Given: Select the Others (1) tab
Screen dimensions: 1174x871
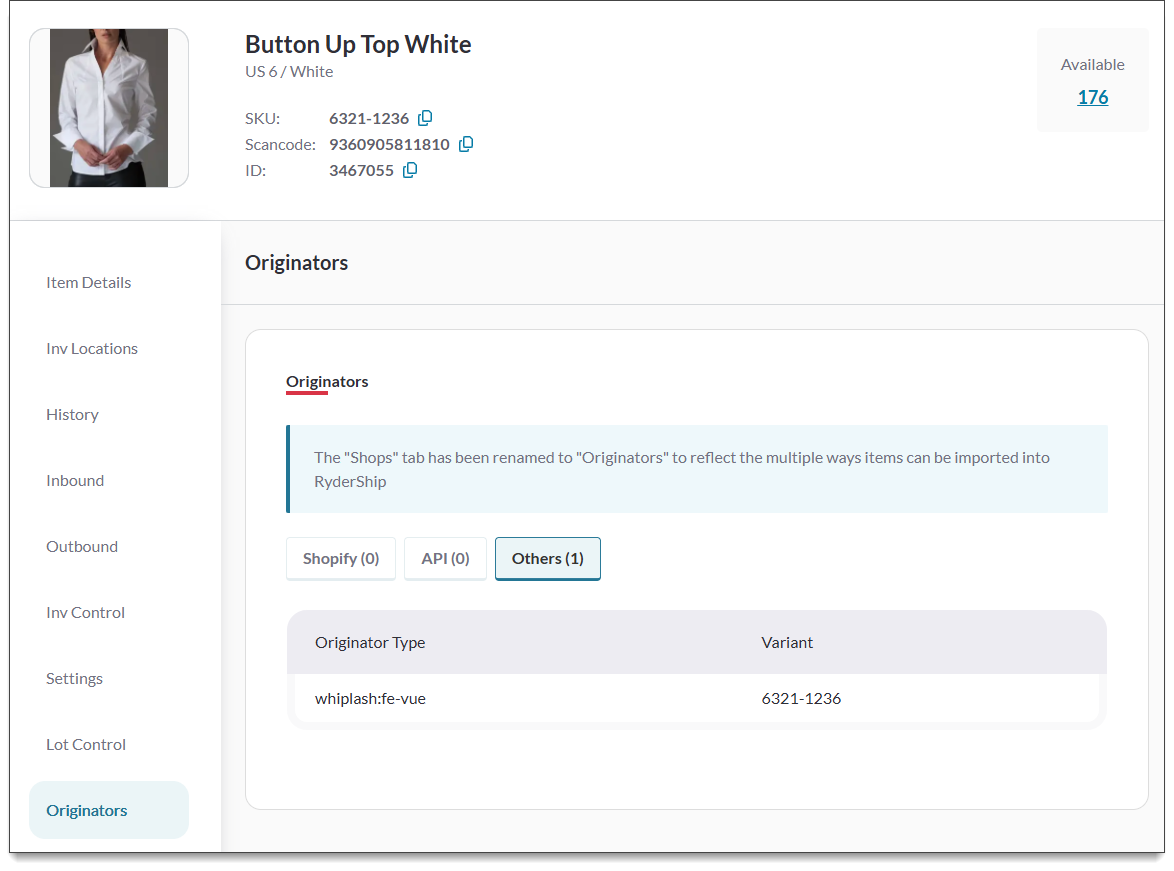Looking at the screenshot, I should pyautogui.click(x=547, y=558).
